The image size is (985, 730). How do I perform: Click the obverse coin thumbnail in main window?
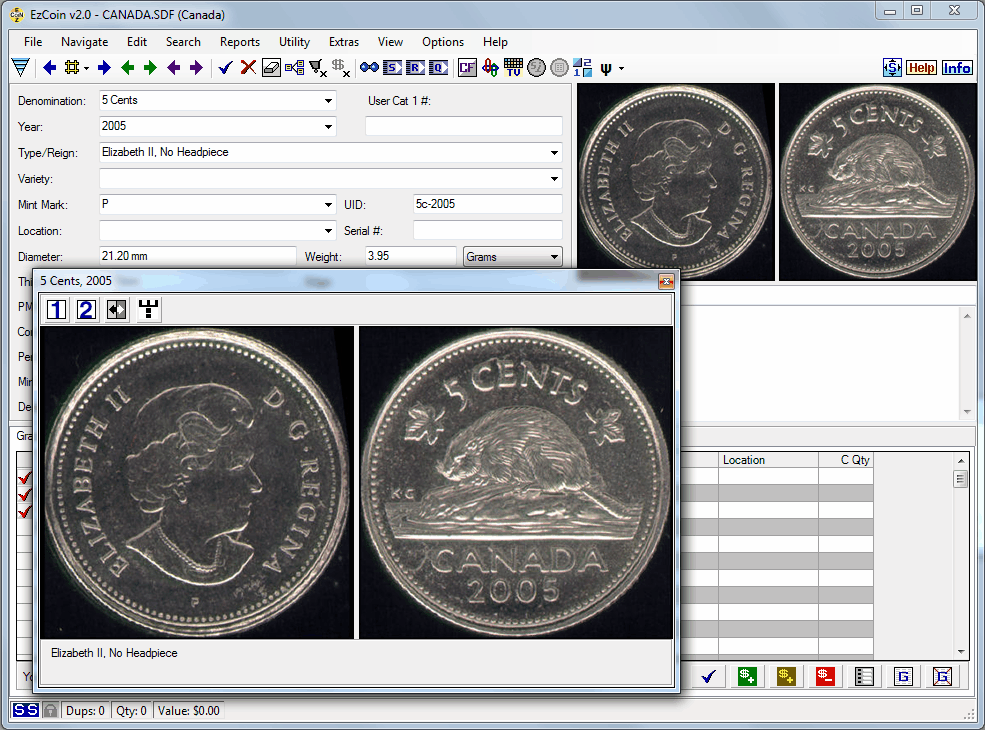pos(676,182)
